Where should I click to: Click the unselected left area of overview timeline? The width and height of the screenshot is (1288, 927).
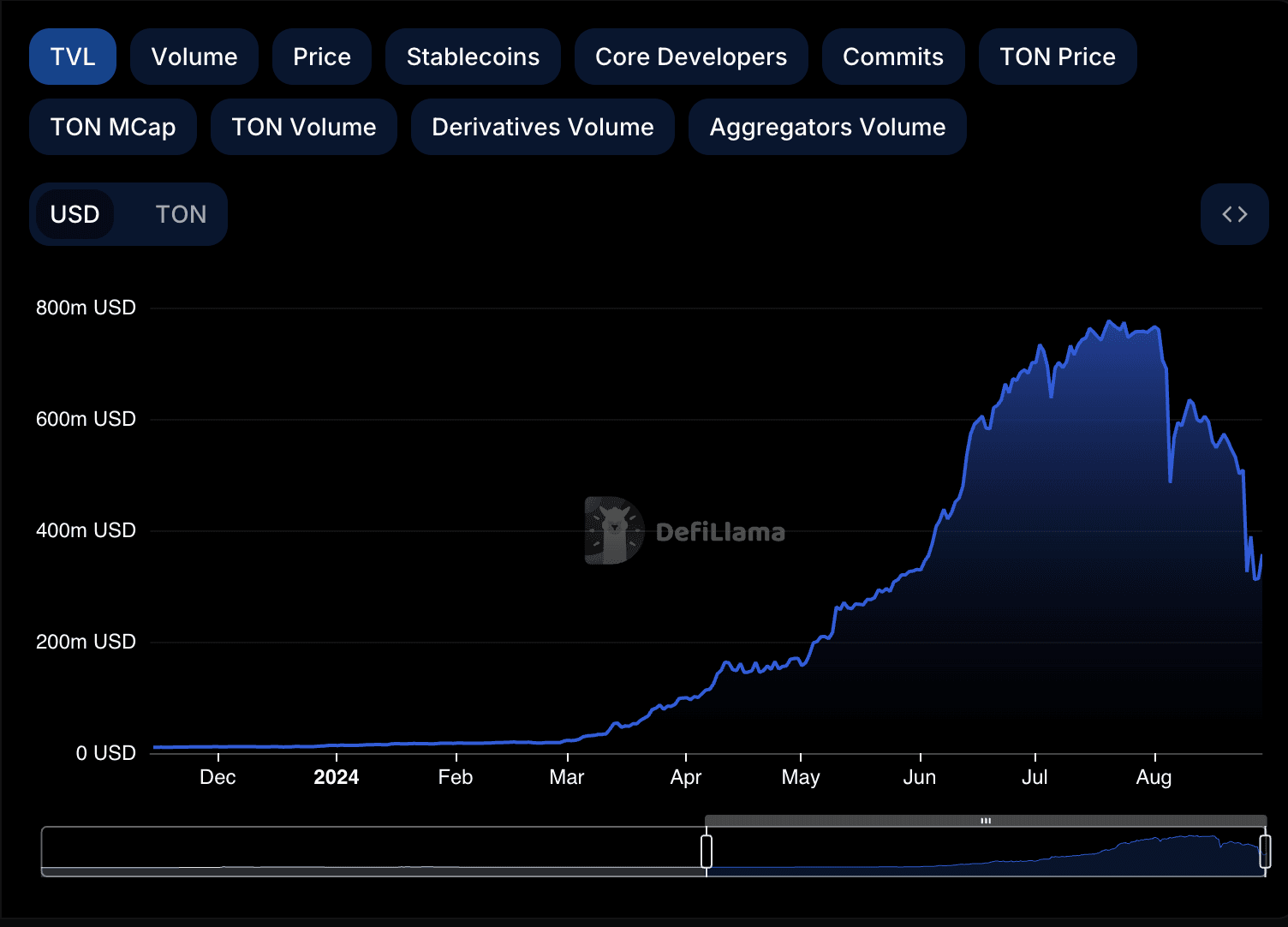[373, 852]
